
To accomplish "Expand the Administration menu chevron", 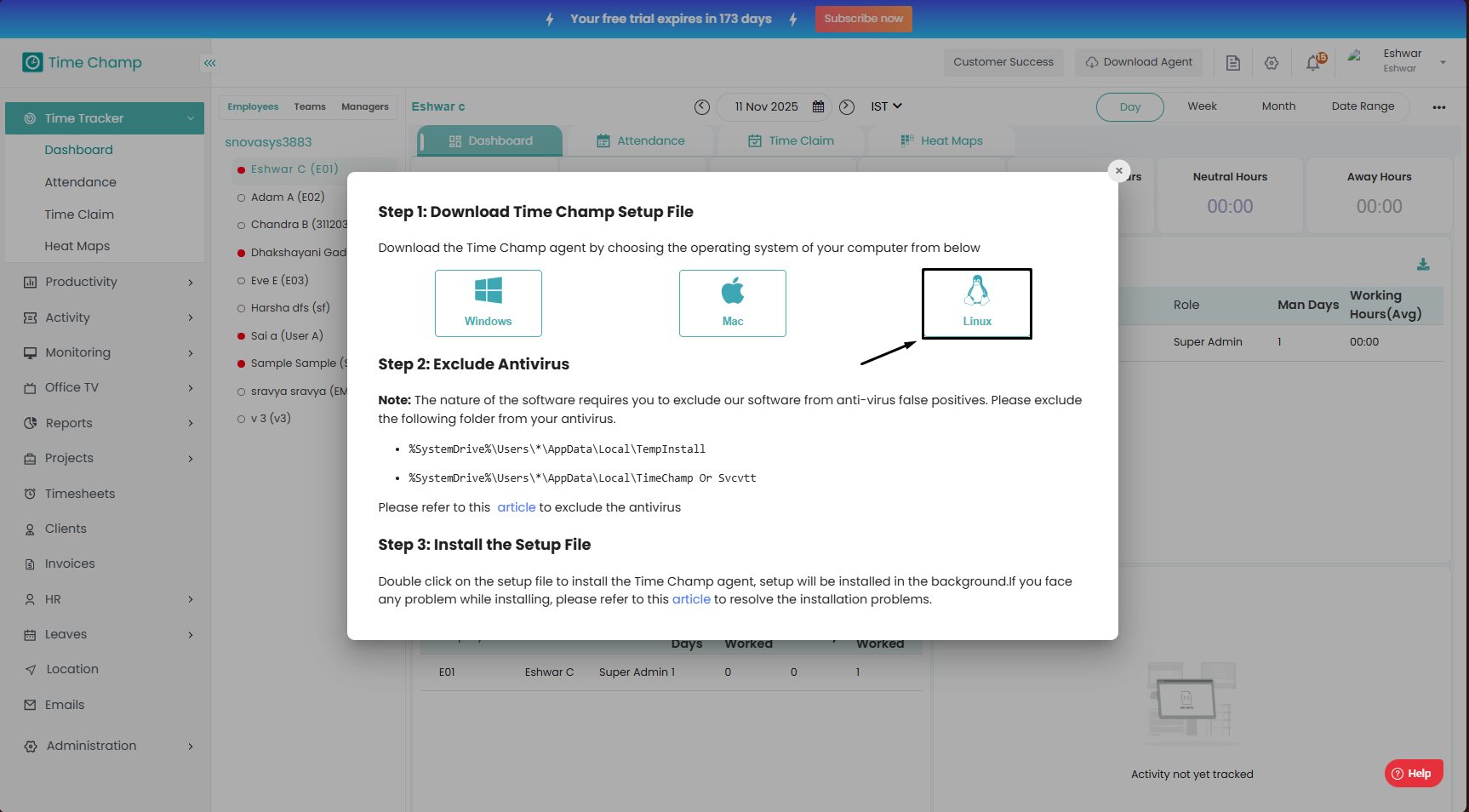I will point(191,746).
